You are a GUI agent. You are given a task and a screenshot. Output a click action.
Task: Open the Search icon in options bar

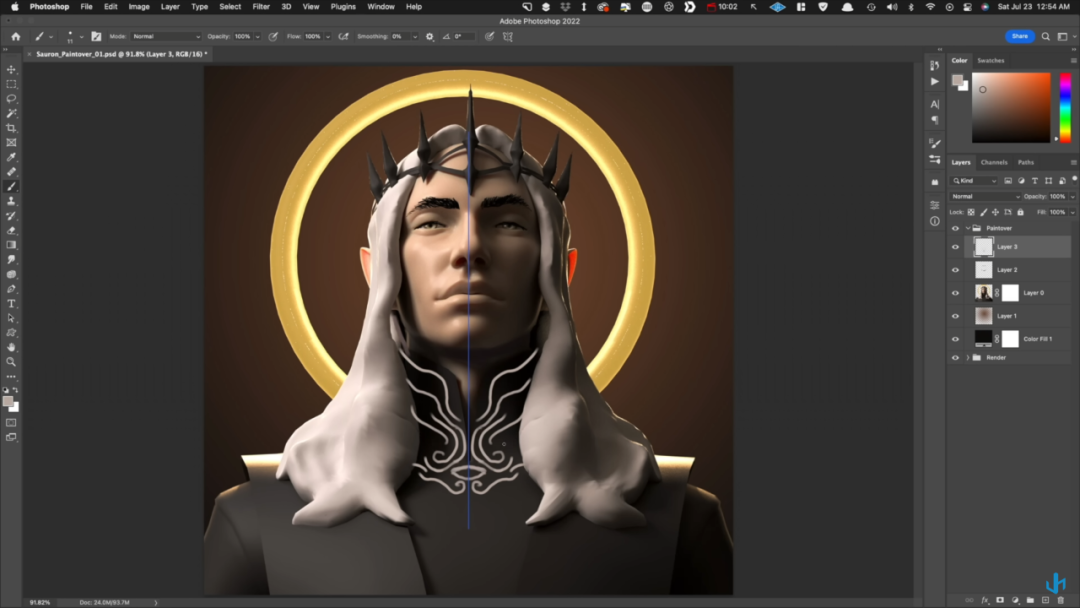coord(1046,36)
